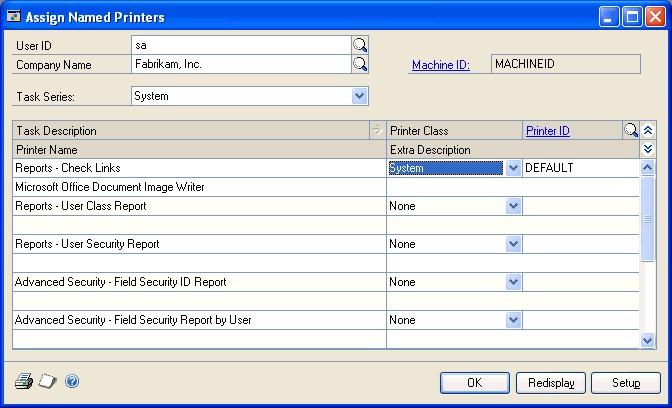Screen dimensions: 672x408
Task: Click the application icon in the title bar
Action: point(14,17)
